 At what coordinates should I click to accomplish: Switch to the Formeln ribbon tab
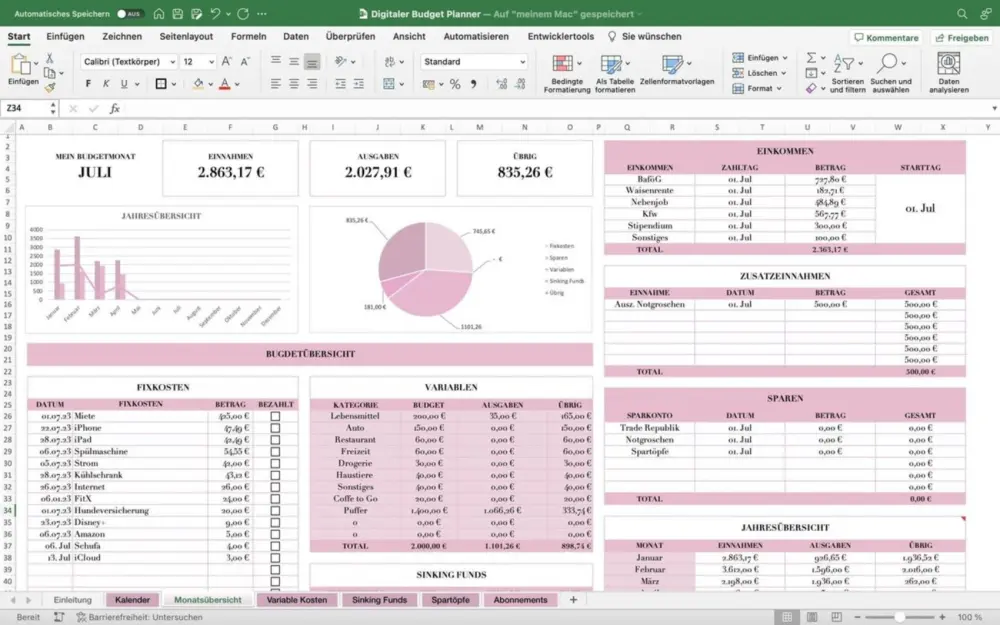coord(248,36)
